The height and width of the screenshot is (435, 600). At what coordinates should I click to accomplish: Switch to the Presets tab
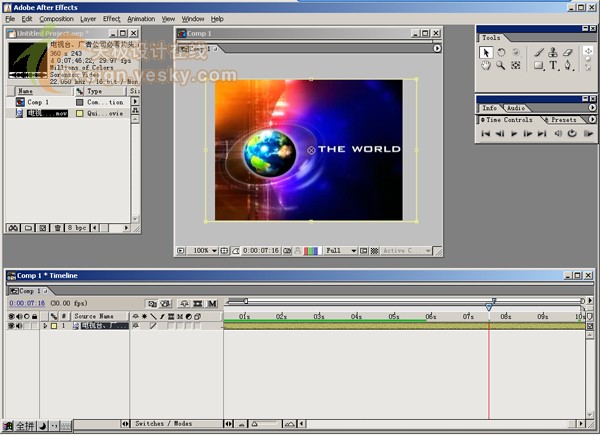click(x=563, y=120)
